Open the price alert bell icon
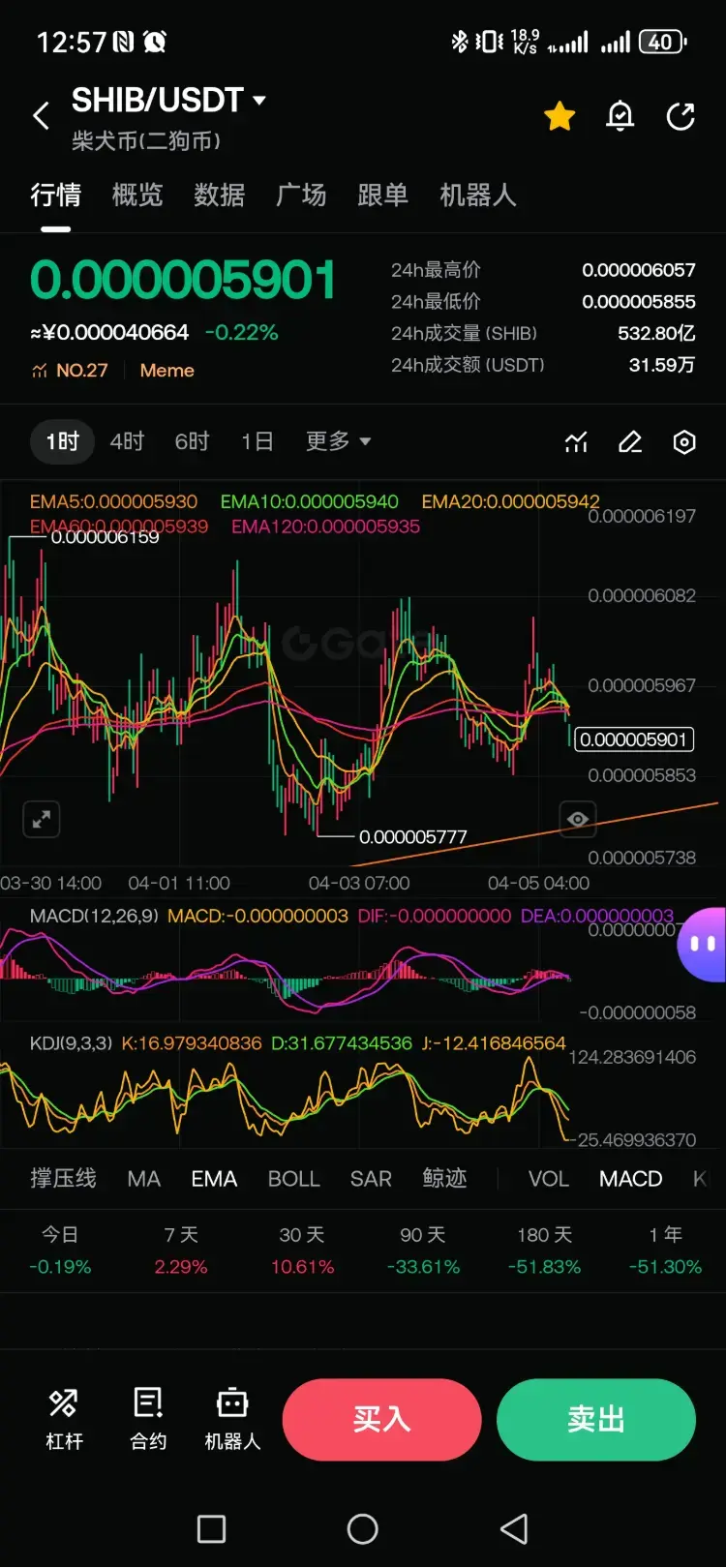726x1568 pixels. [x=620, y=117]
